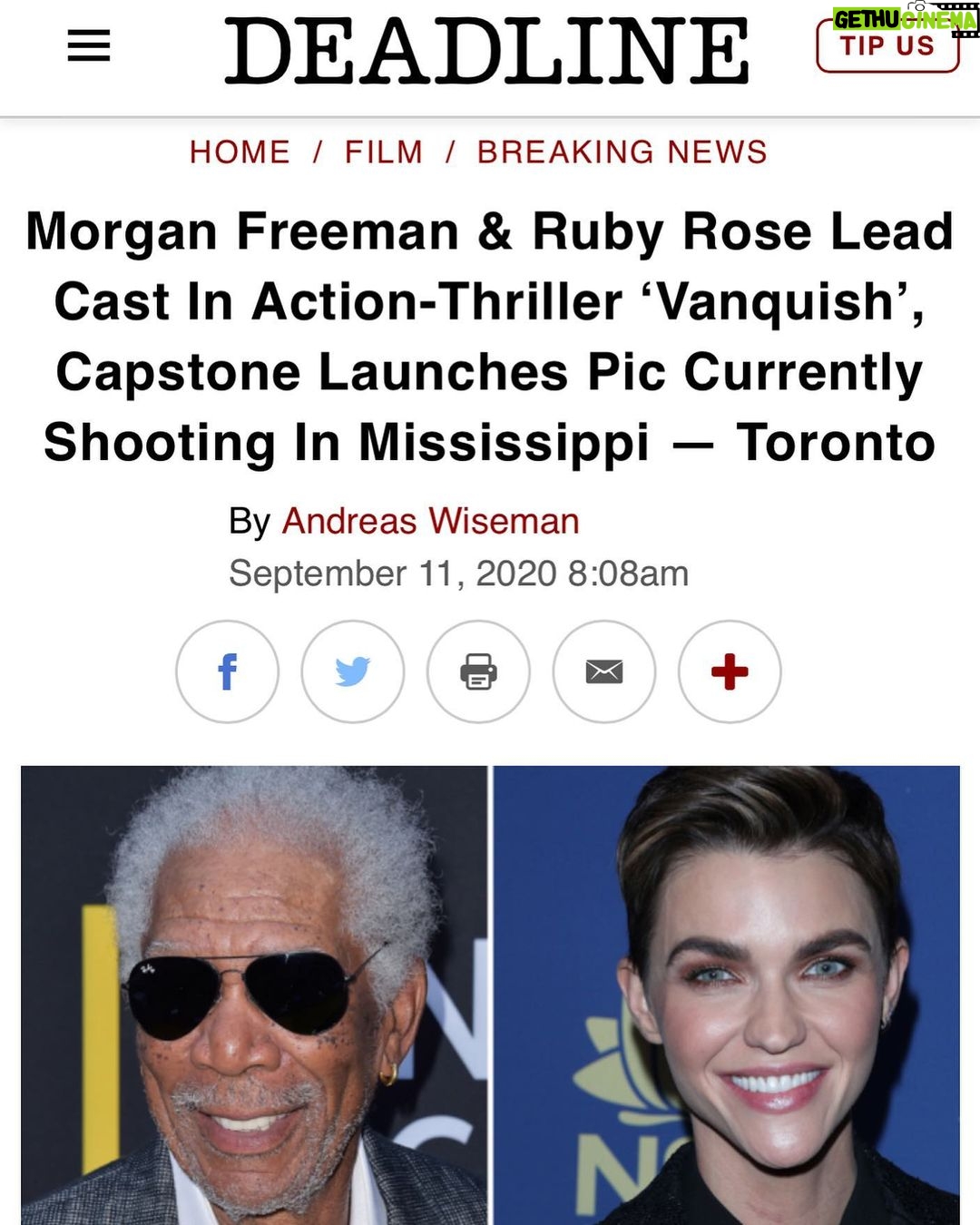Open the FILM breadcrumb section
This screenshot has height=1225, width=980.
pos(384,152)
